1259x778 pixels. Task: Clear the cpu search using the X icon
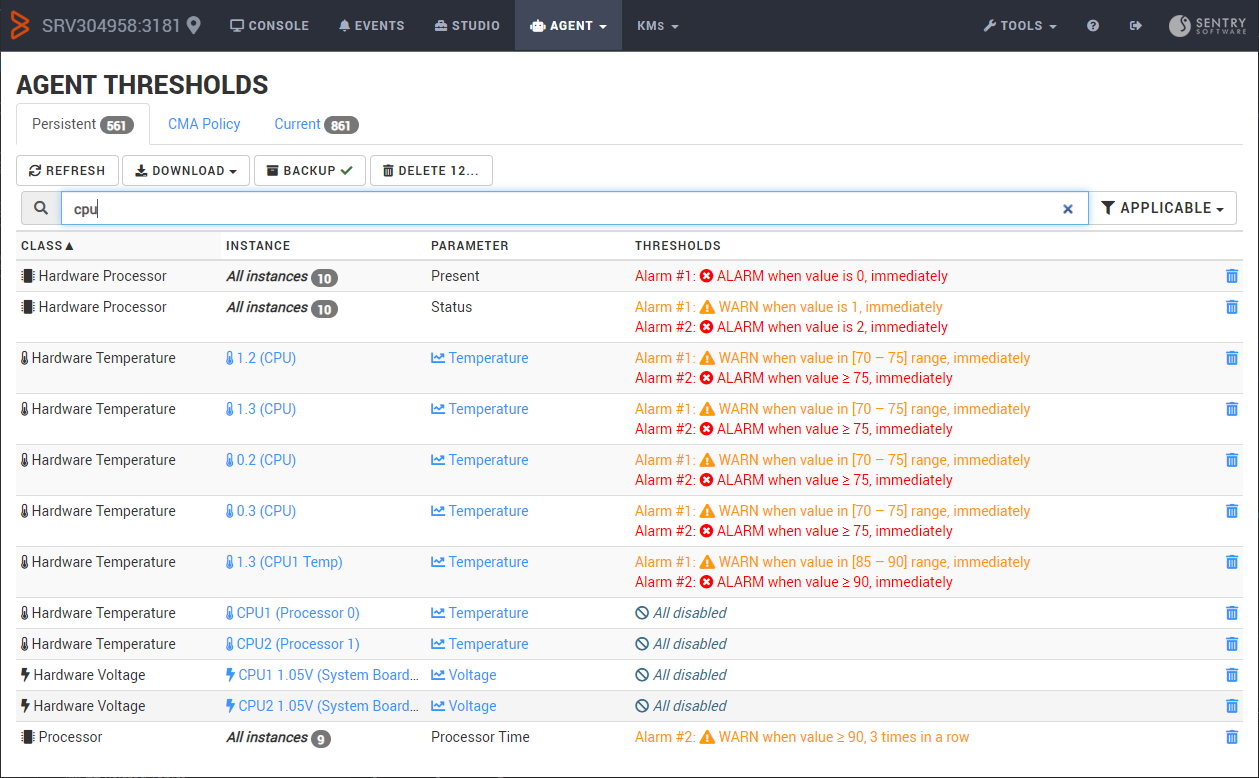coord(1068,208)
